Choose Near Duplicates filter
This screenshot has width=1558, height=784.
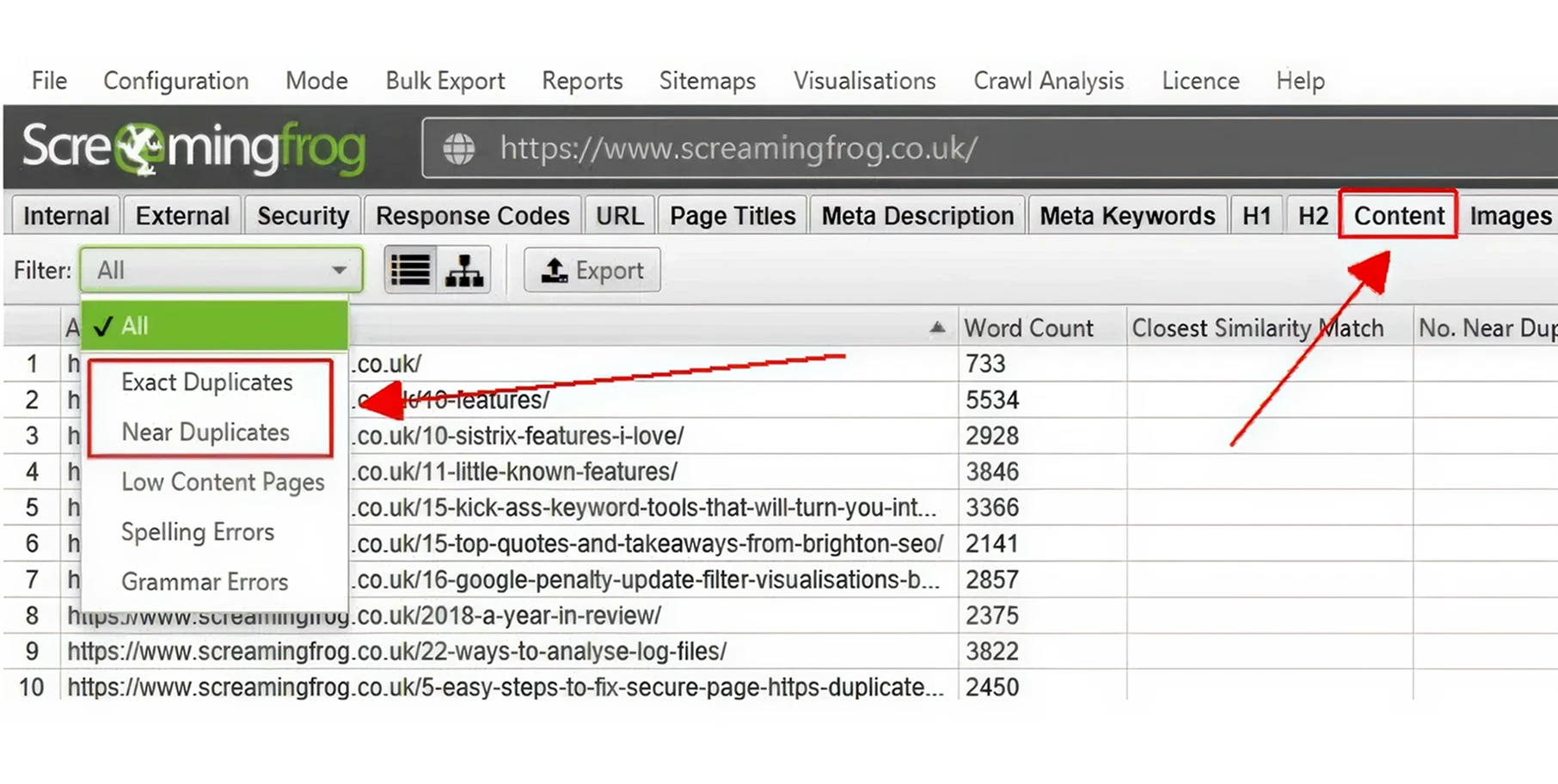(x=205, y=432)
